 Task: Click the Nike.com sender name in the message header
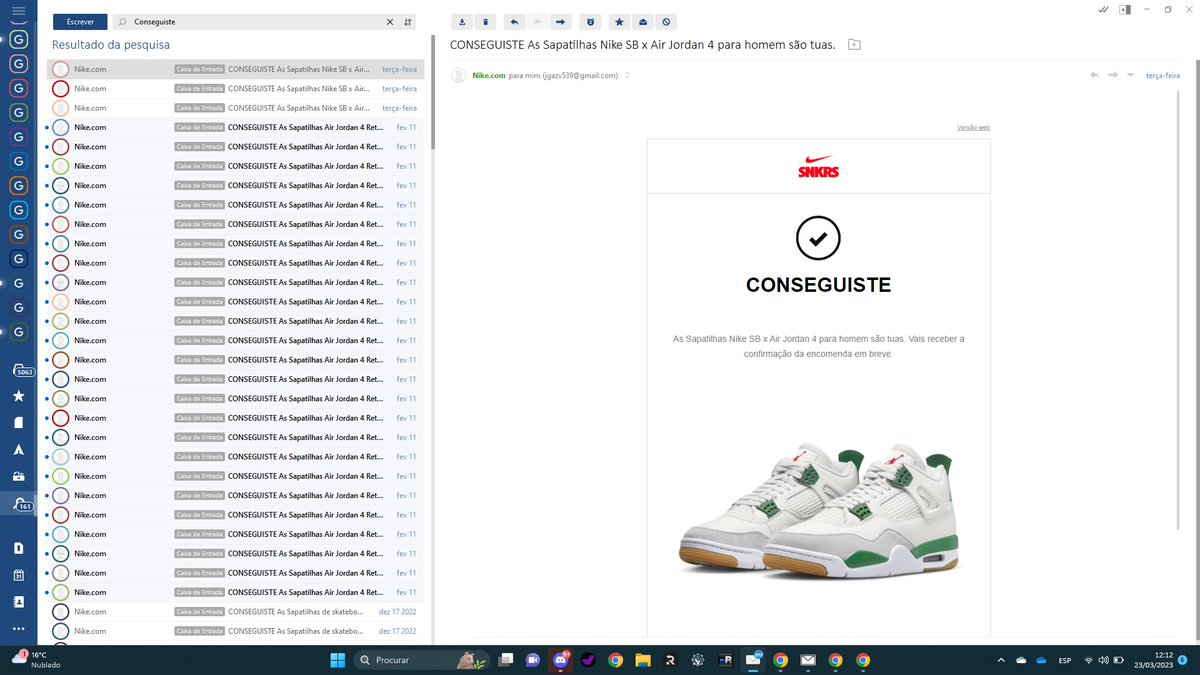489,75
